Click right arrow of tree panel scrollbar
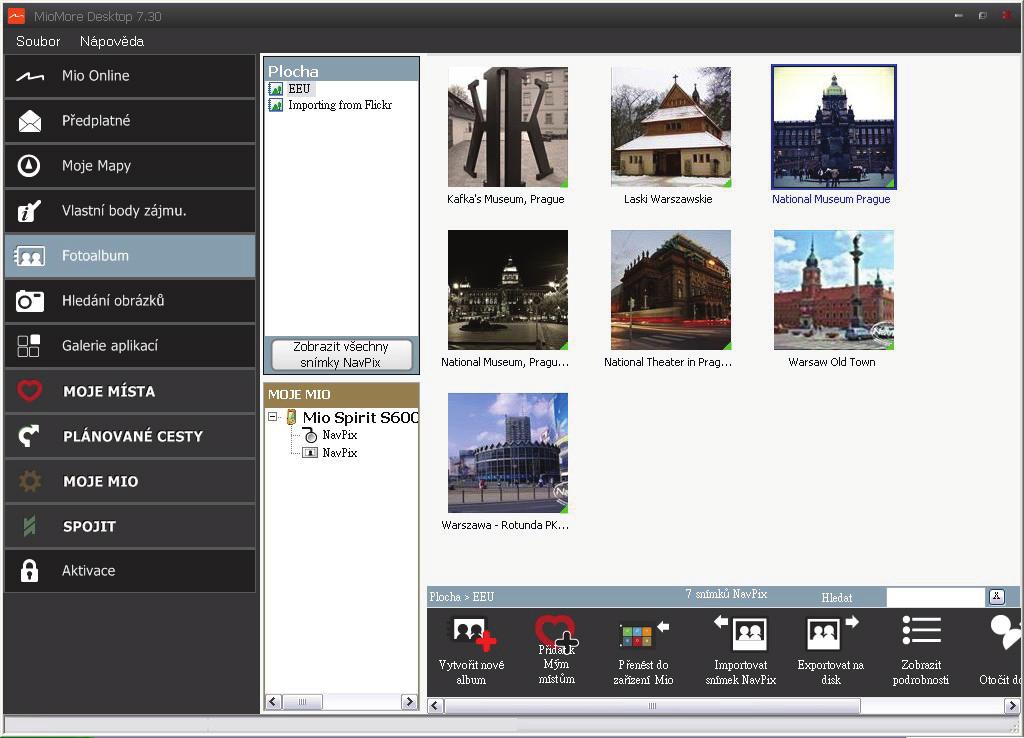1024x738 pixels. point(409,702)
